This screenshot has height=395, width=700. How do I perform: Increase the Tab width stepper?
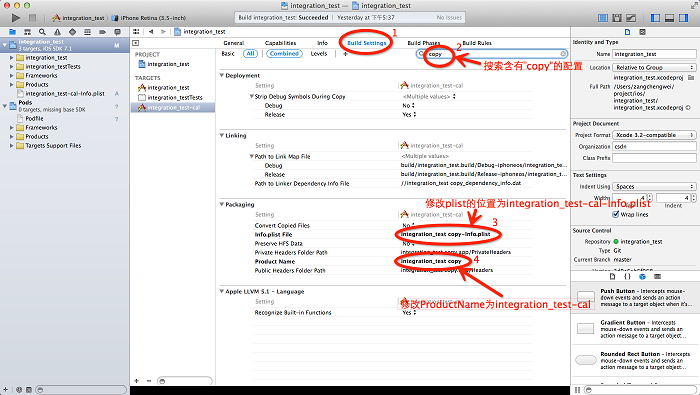(x=650, y=195)
